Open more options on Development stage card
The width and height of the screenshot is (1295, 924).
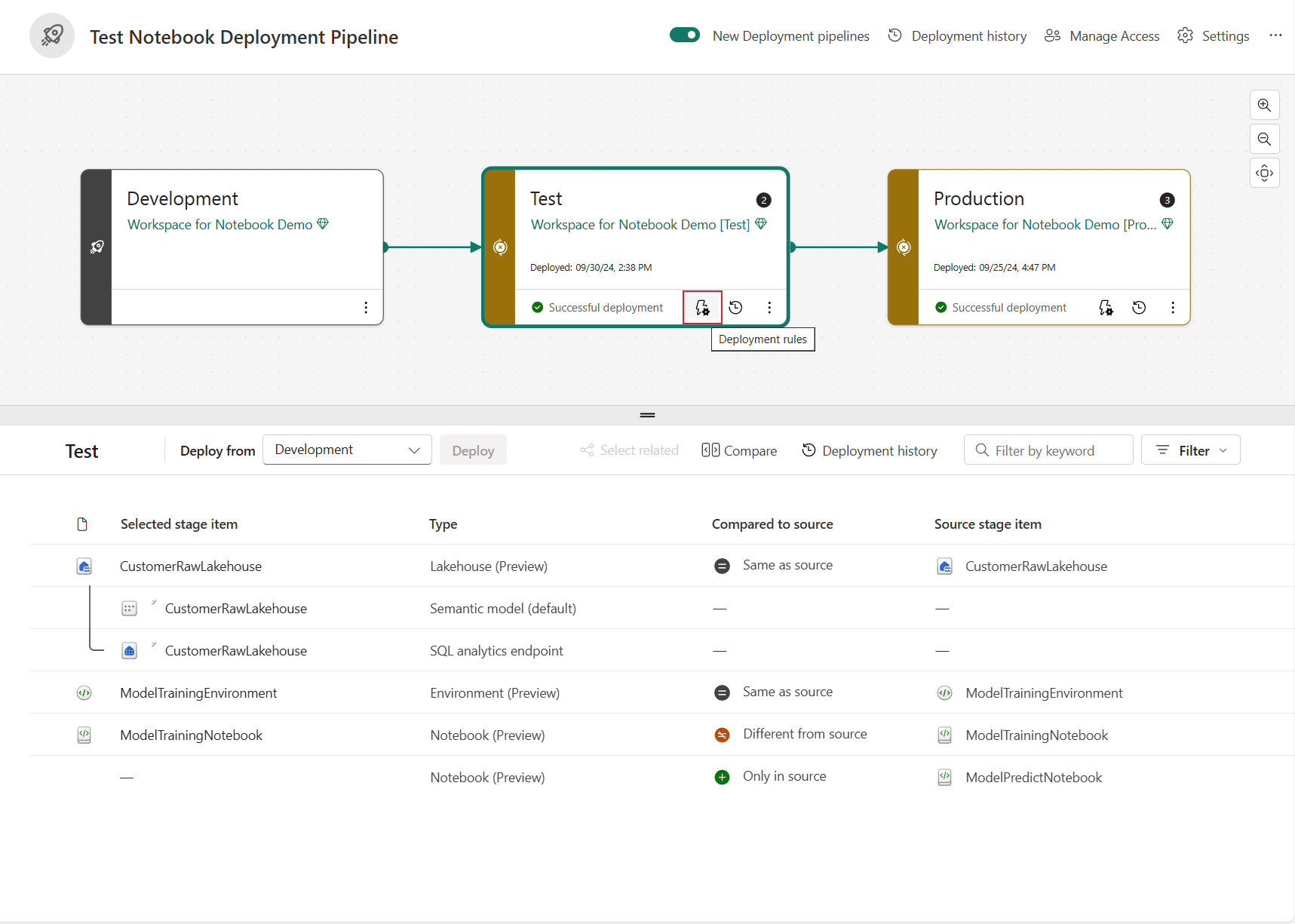click(366, 308)
